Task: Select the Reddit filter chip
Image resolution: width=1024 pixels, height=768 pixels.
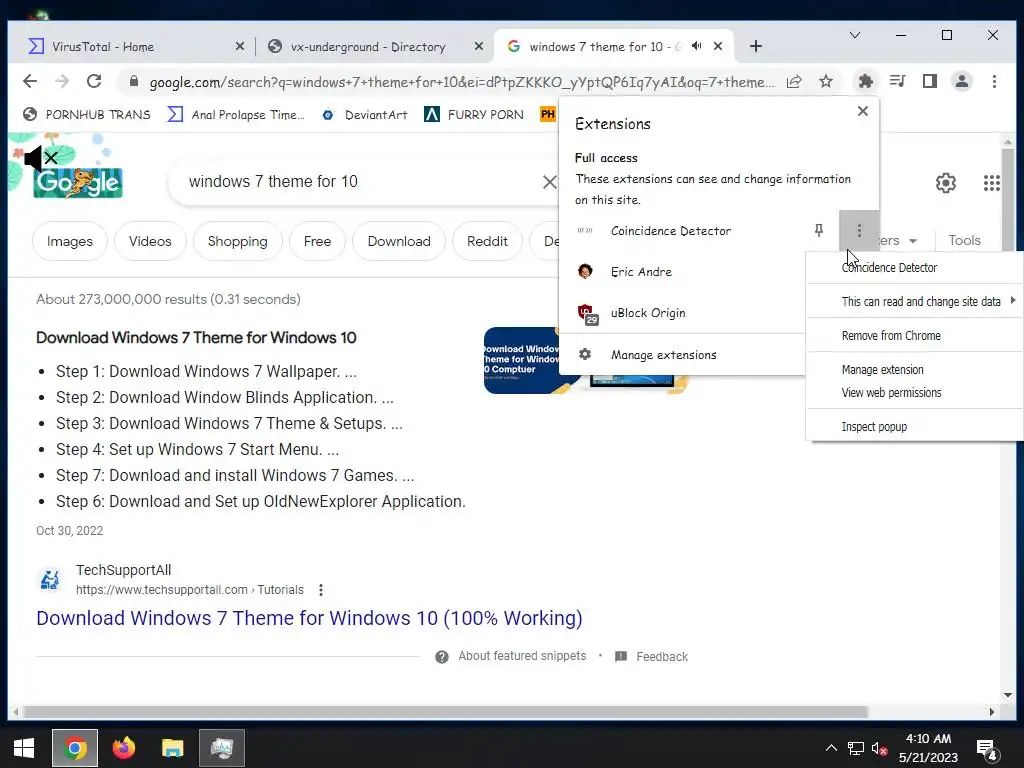Action: [487, 241]
